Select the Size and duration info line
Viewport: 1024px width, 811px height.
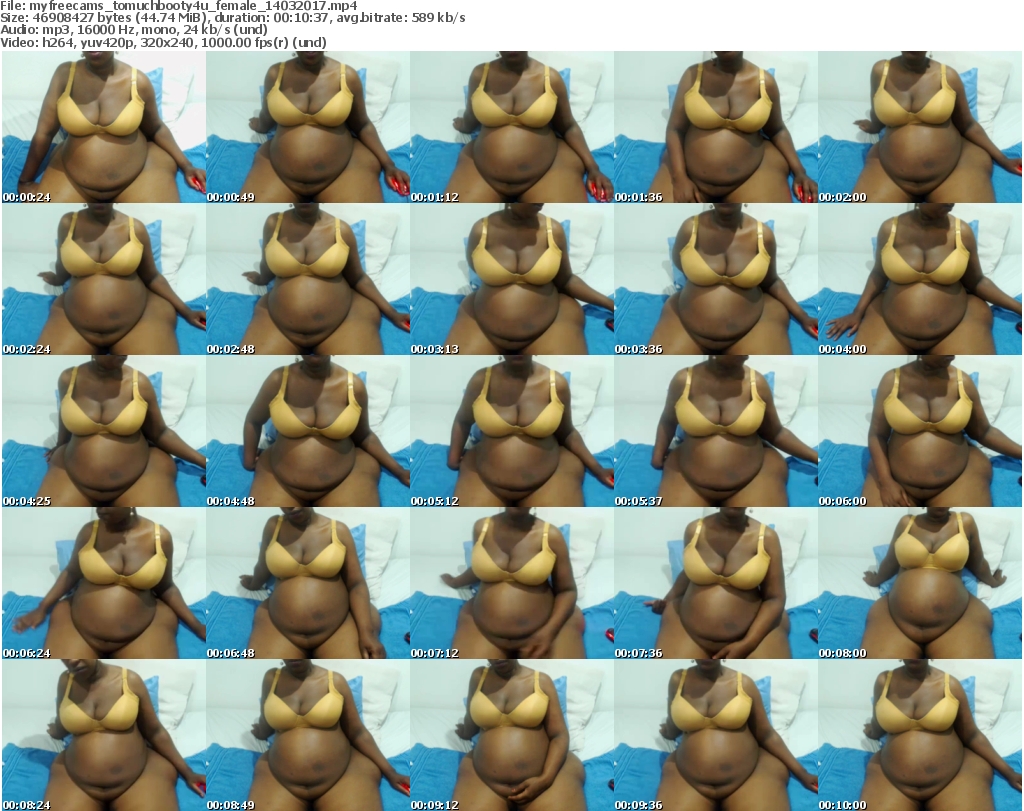coord(232,18)
